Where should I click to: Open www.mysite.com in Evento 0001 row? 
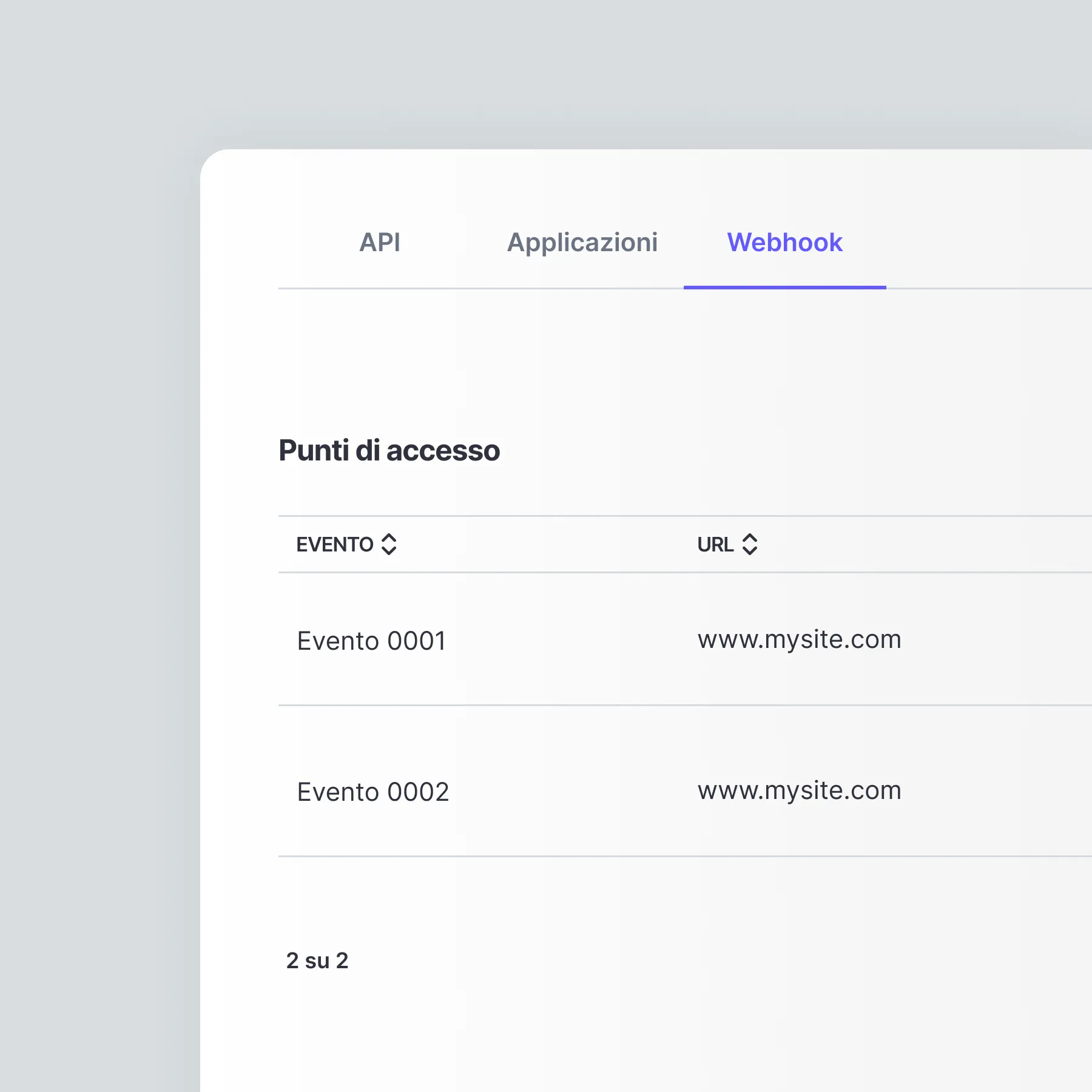point(800,639)
